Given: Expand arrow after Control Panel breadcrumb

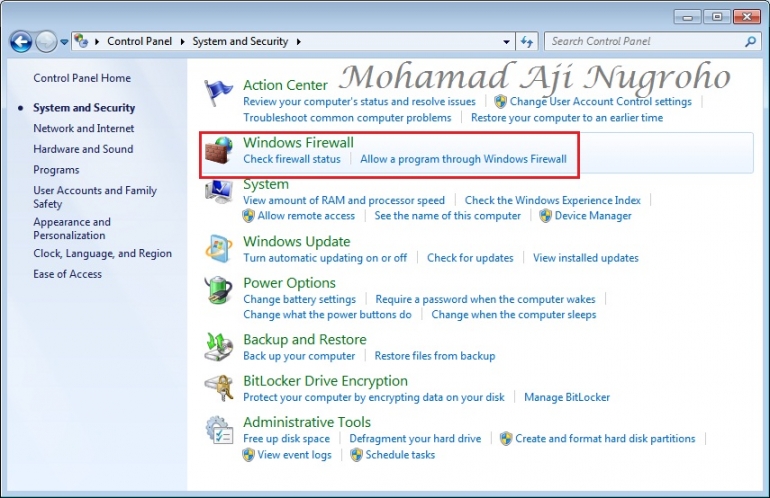Looking at the screenshot, I should point(183,42).
